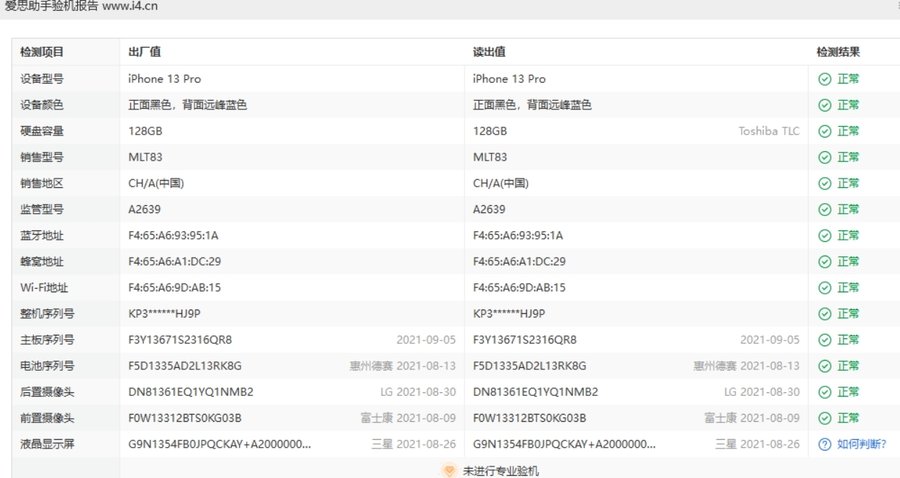Click the green check icon in 硬盘容量 row

point(824,131)
